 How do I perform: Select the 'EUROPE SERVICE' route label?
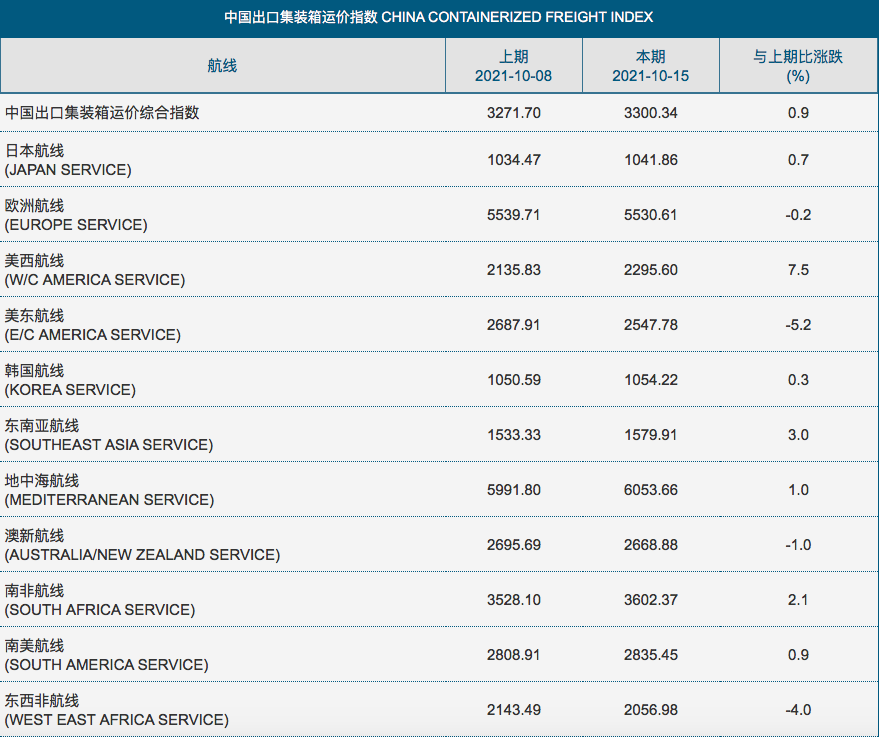tap(76, 225)
